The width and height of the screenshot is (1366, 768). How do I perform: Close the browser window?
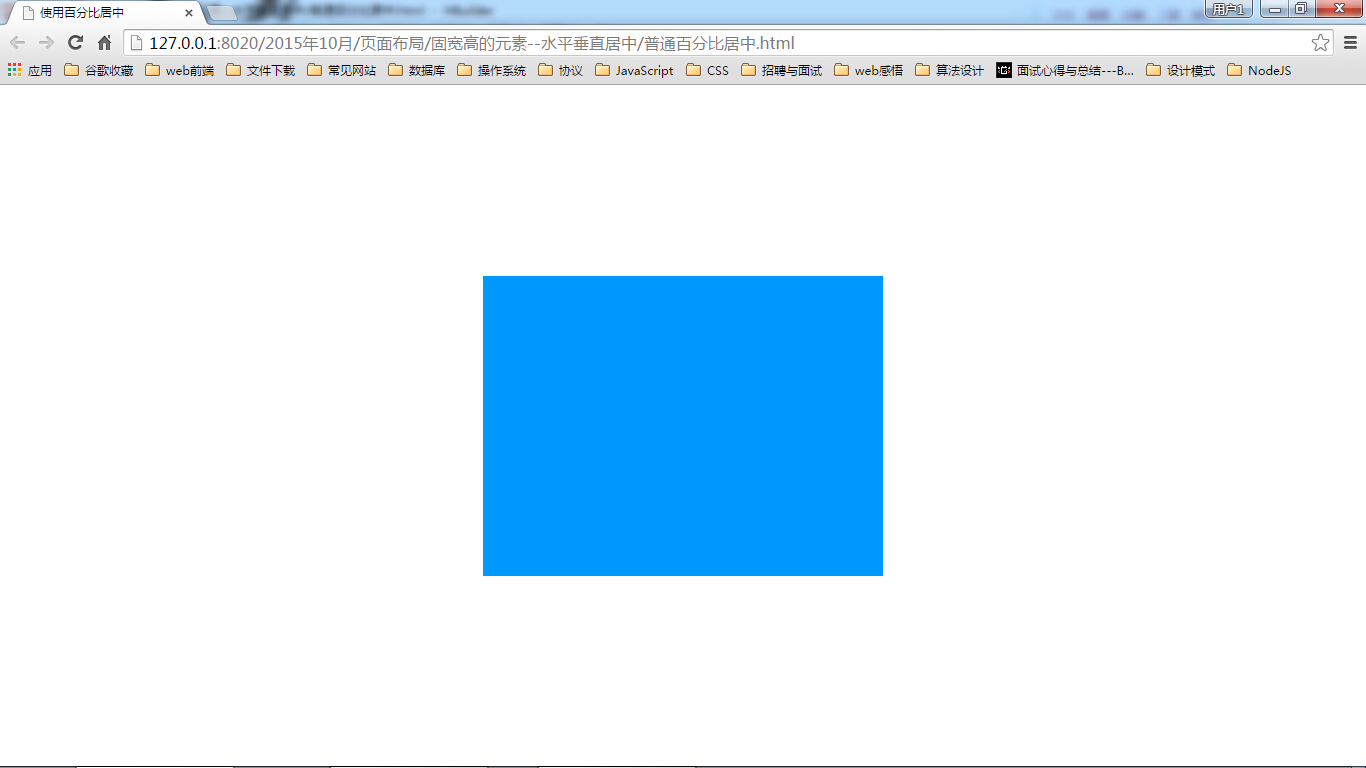click(1340, 9)
